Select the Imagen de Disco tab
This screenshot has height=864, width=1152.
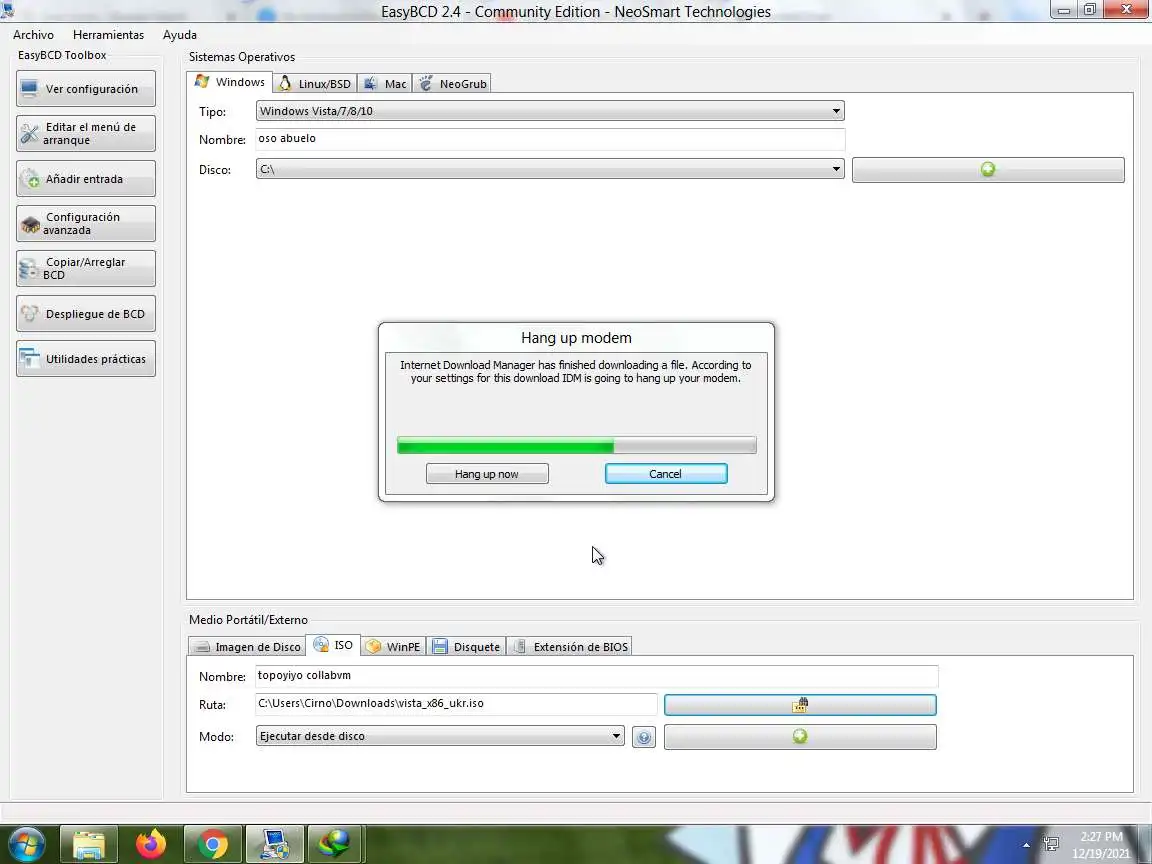click(x=247, y=647)
